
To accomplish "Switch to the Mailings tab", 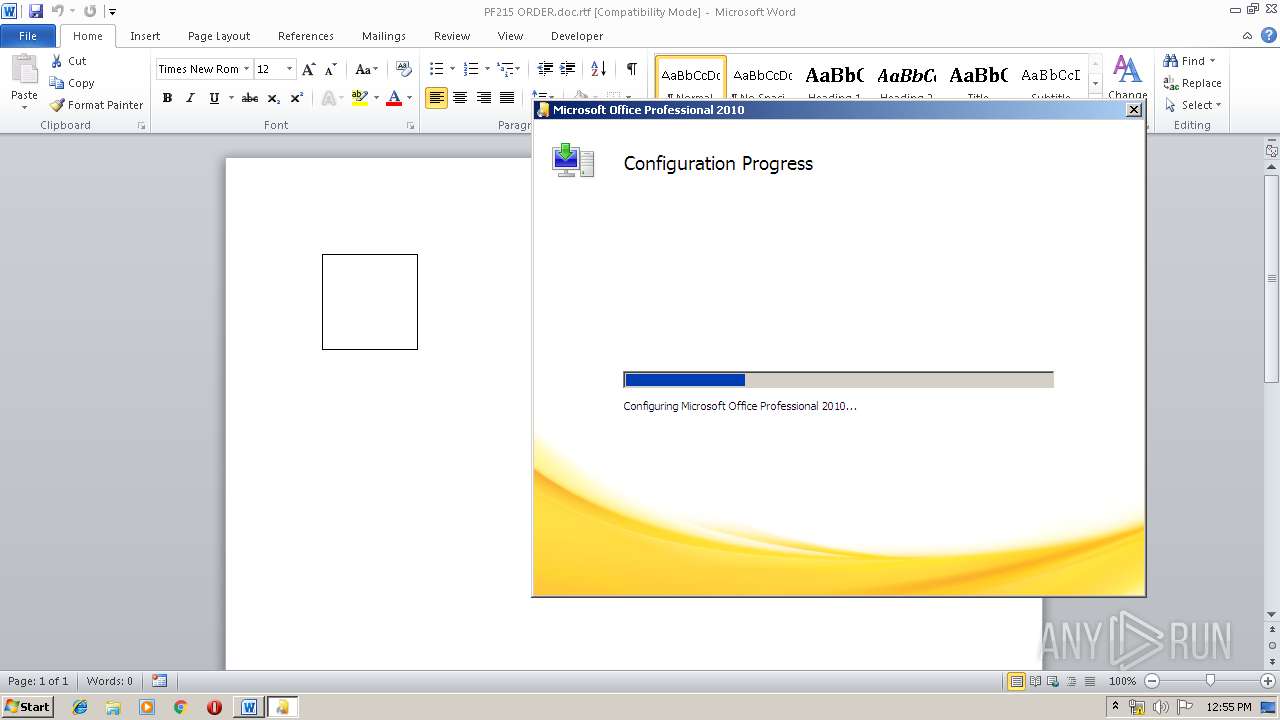I will (x=384, y=36).
